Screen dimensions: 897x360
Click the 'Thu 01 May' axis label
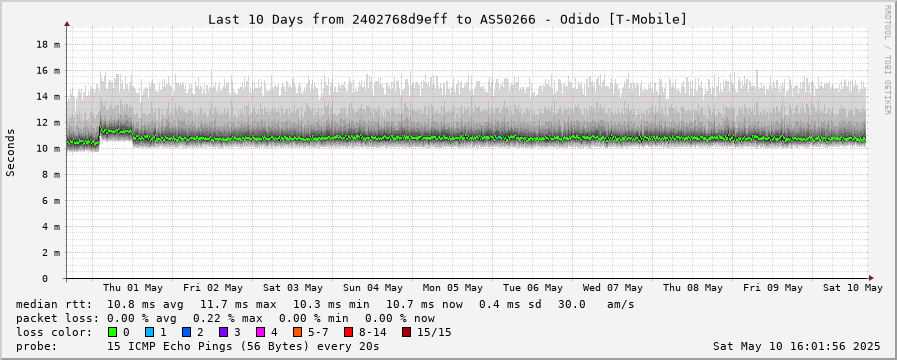[133, 288]
